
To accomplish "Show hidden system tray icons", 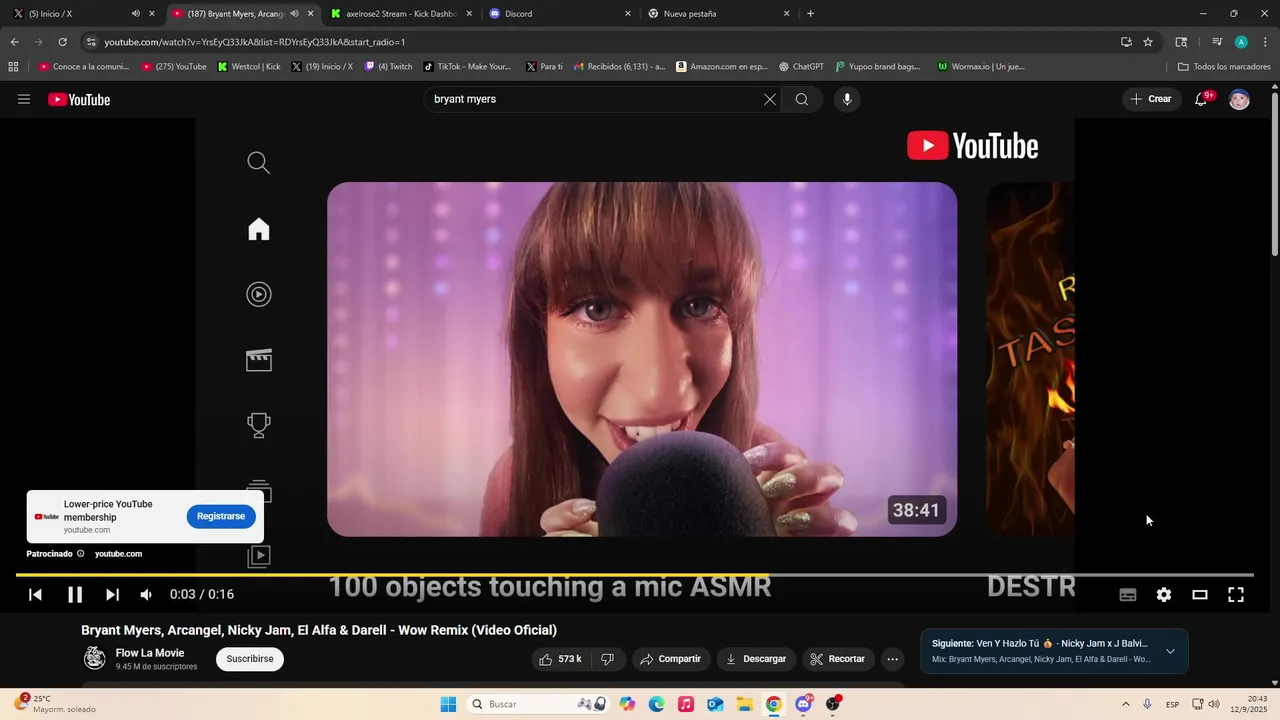I will (x=1126, y=704).
